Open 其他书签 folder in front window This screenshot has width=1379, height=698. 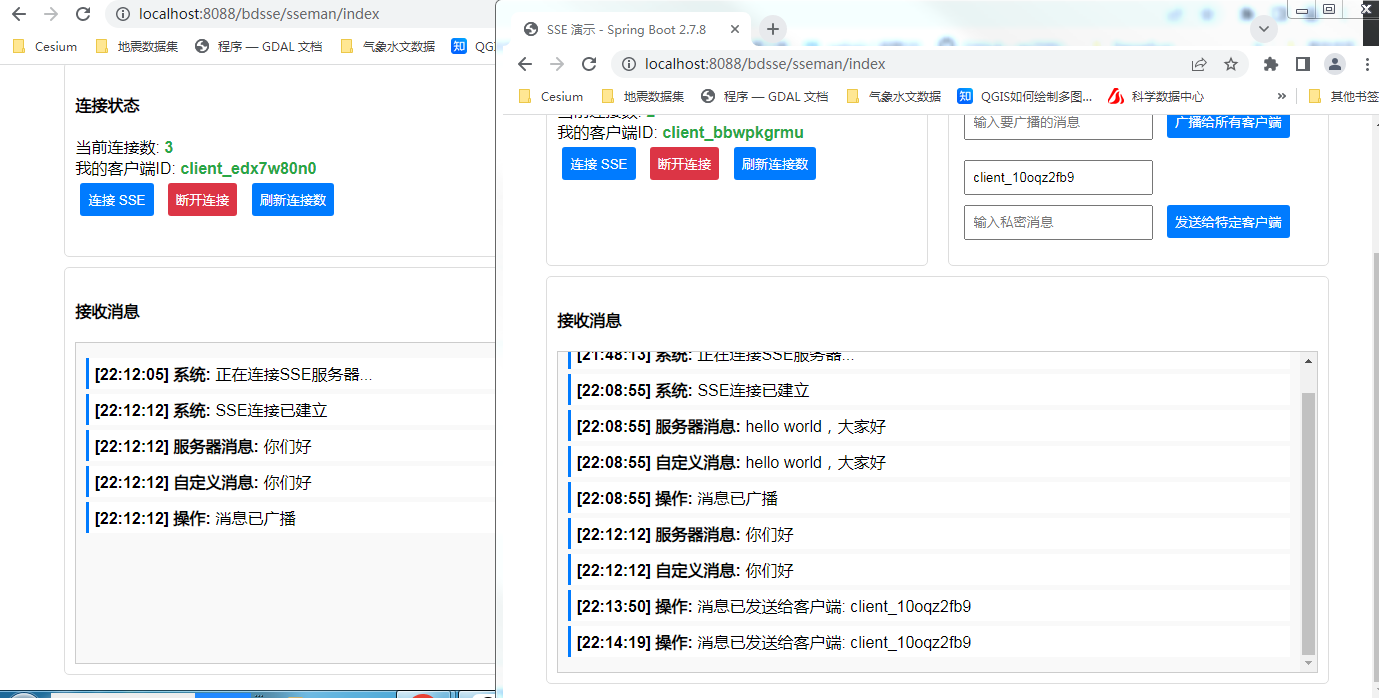pos(1344,96)
